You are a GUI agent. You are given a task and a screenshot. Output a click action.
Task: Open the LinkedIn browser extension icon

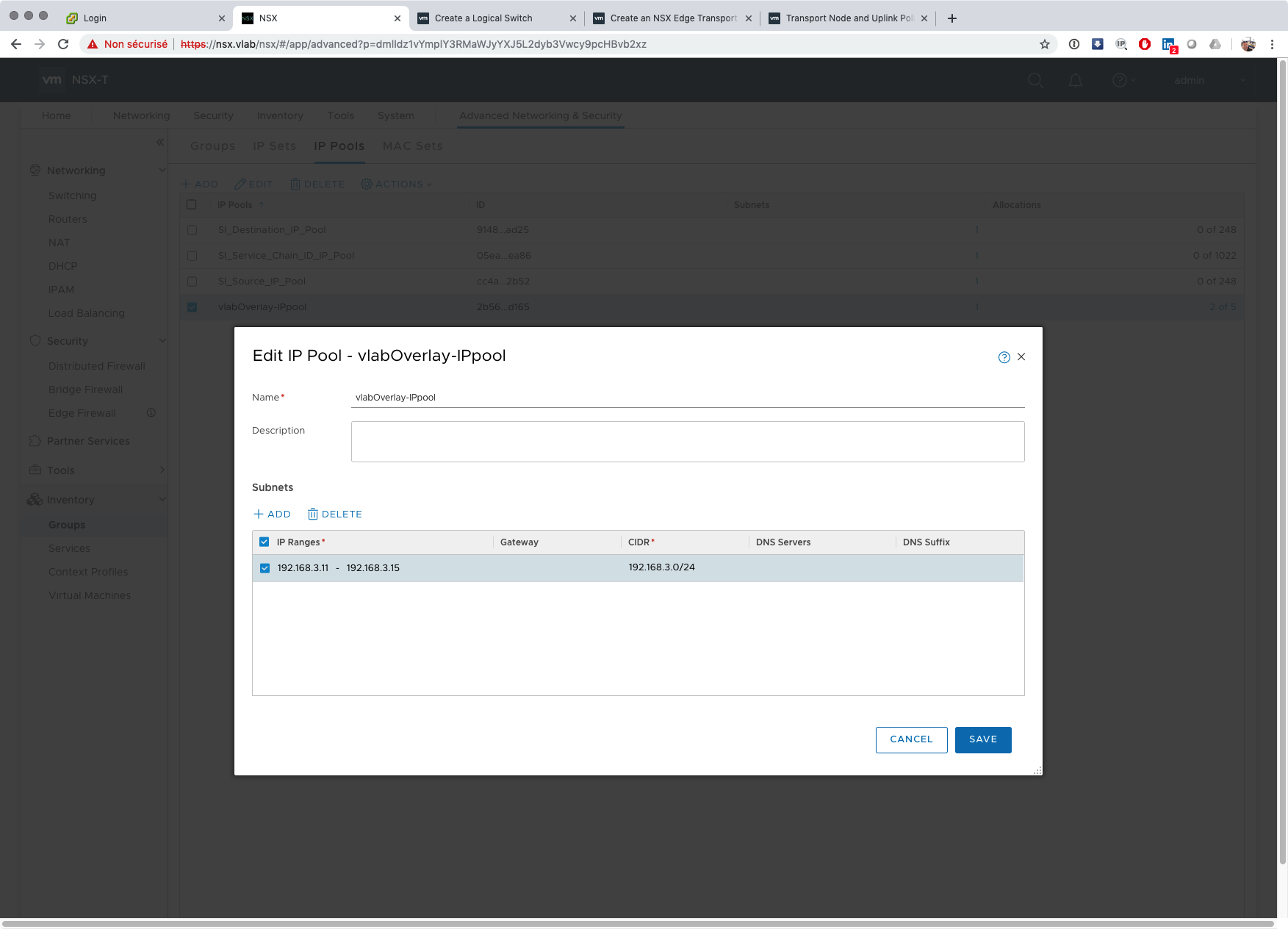[x=1168, y=44]
